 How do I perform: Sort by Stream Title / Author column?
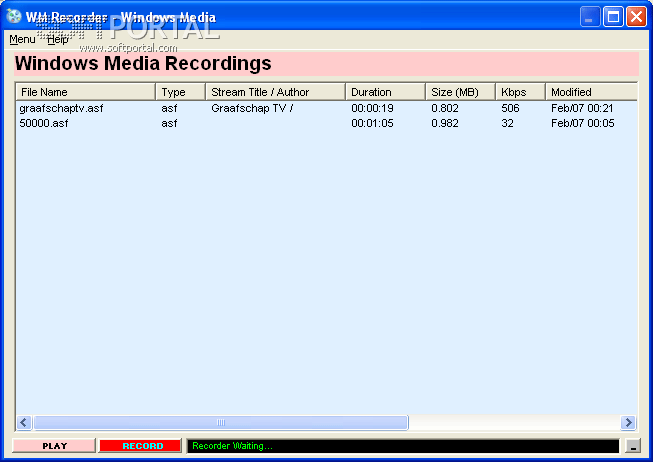[275, 92]
